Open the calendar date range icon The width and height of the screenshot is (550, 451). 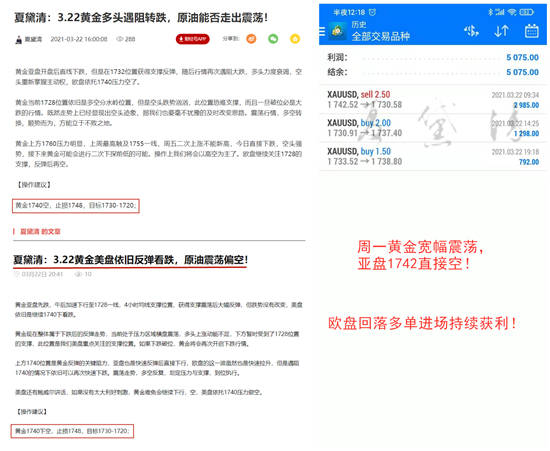(x=531, y=31)
